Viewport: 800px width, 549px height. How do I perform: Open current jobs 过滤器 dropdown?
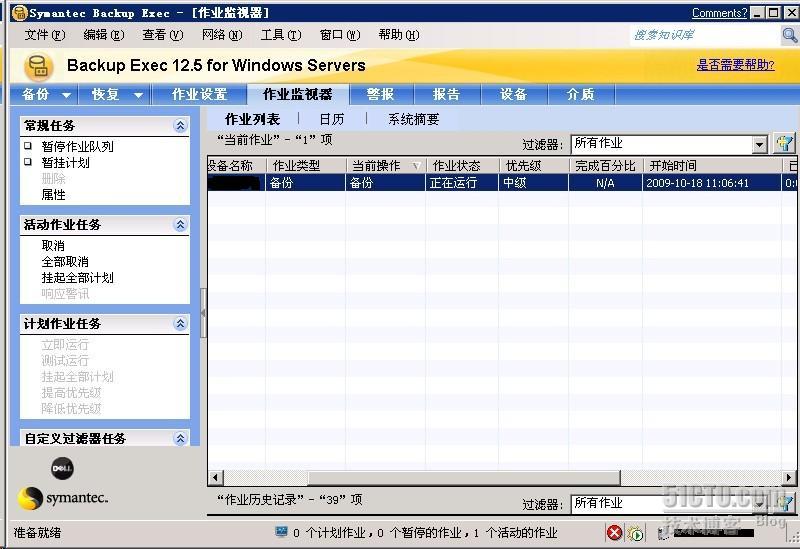click(760, 145)
